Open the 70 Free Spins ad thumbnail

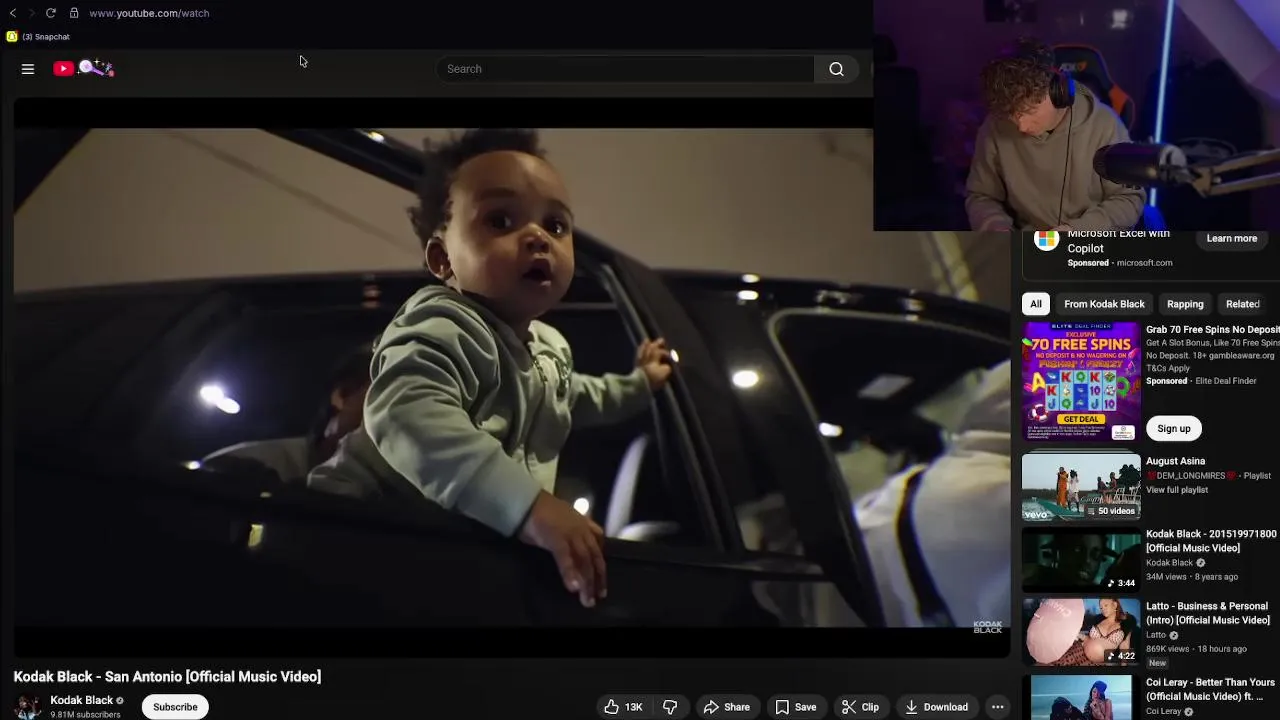tap(1081, 381)
